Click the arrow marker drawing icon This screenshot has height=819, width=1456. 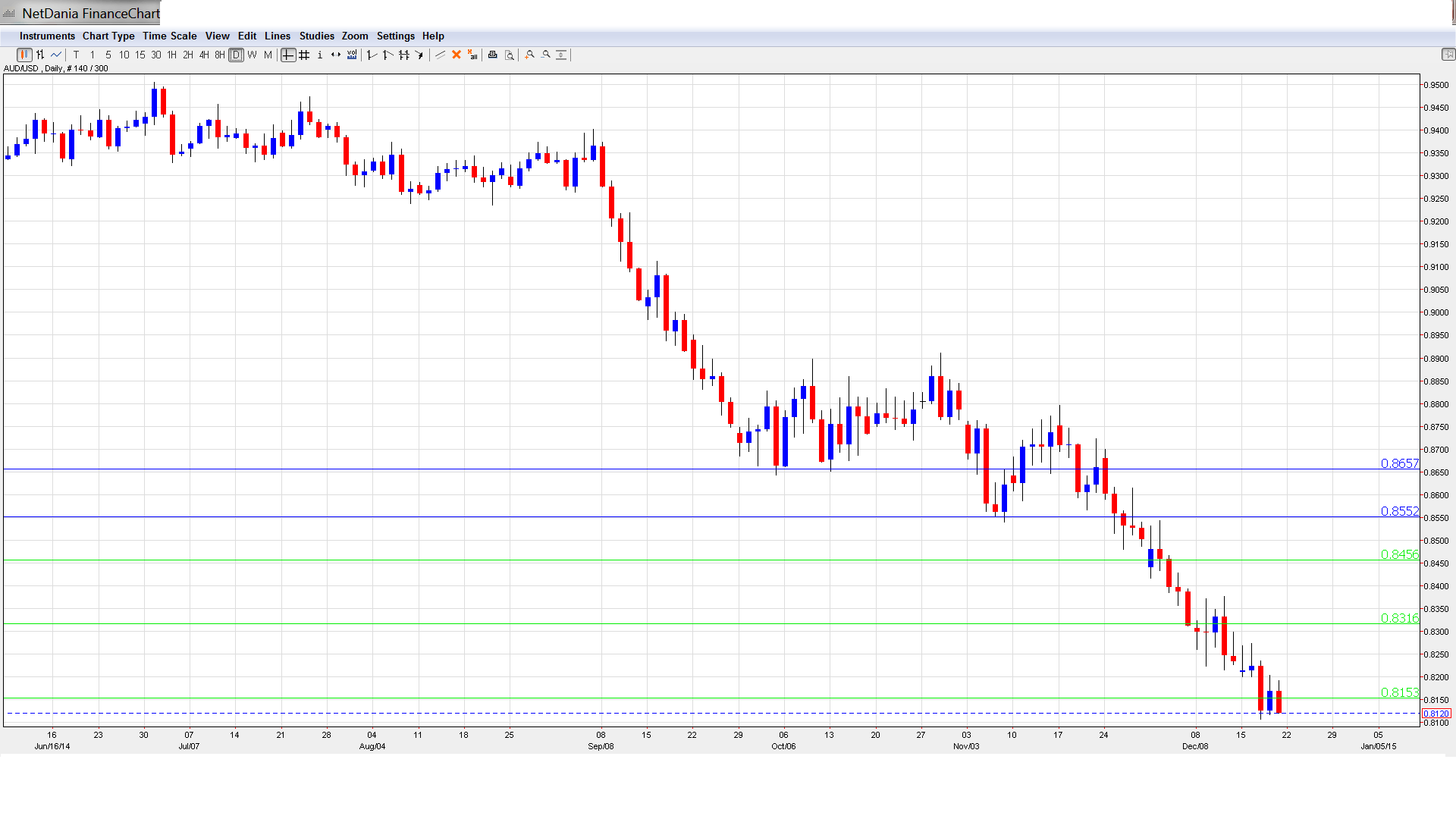tap(419, 55)
